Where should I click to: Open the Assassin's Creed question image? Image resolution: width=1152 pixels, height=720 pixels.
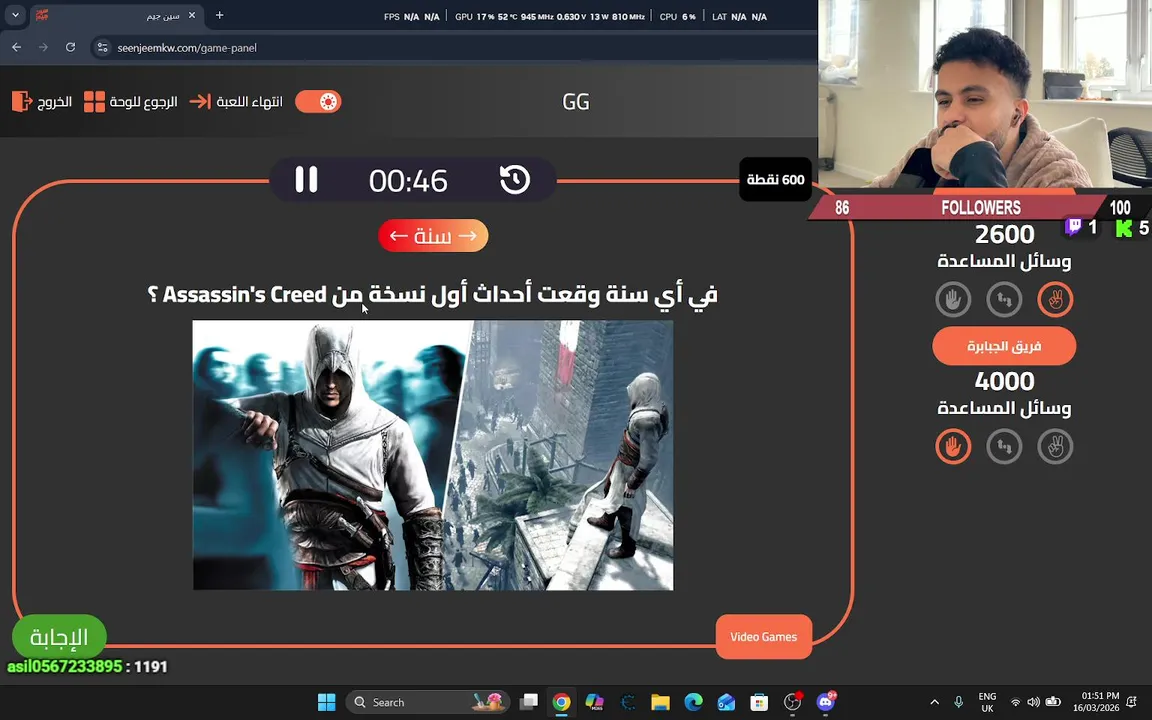point(433,455)
